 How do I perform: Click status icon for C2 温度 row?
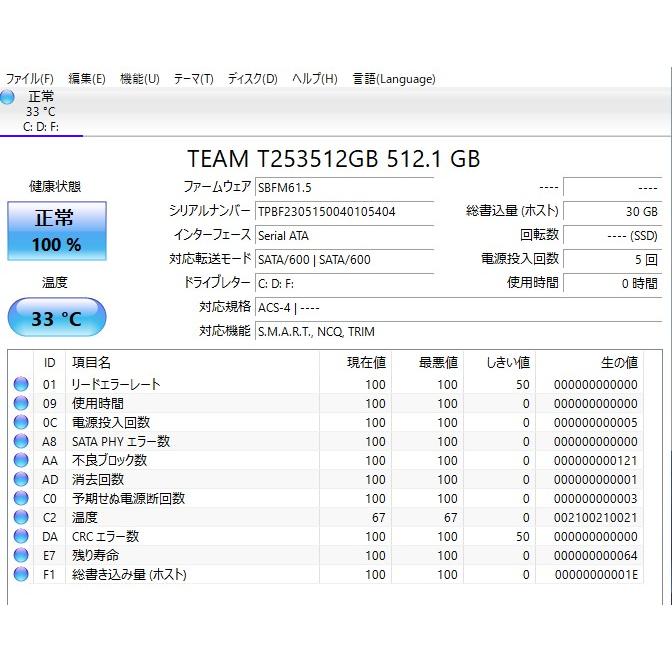click(x=21, y=518)
